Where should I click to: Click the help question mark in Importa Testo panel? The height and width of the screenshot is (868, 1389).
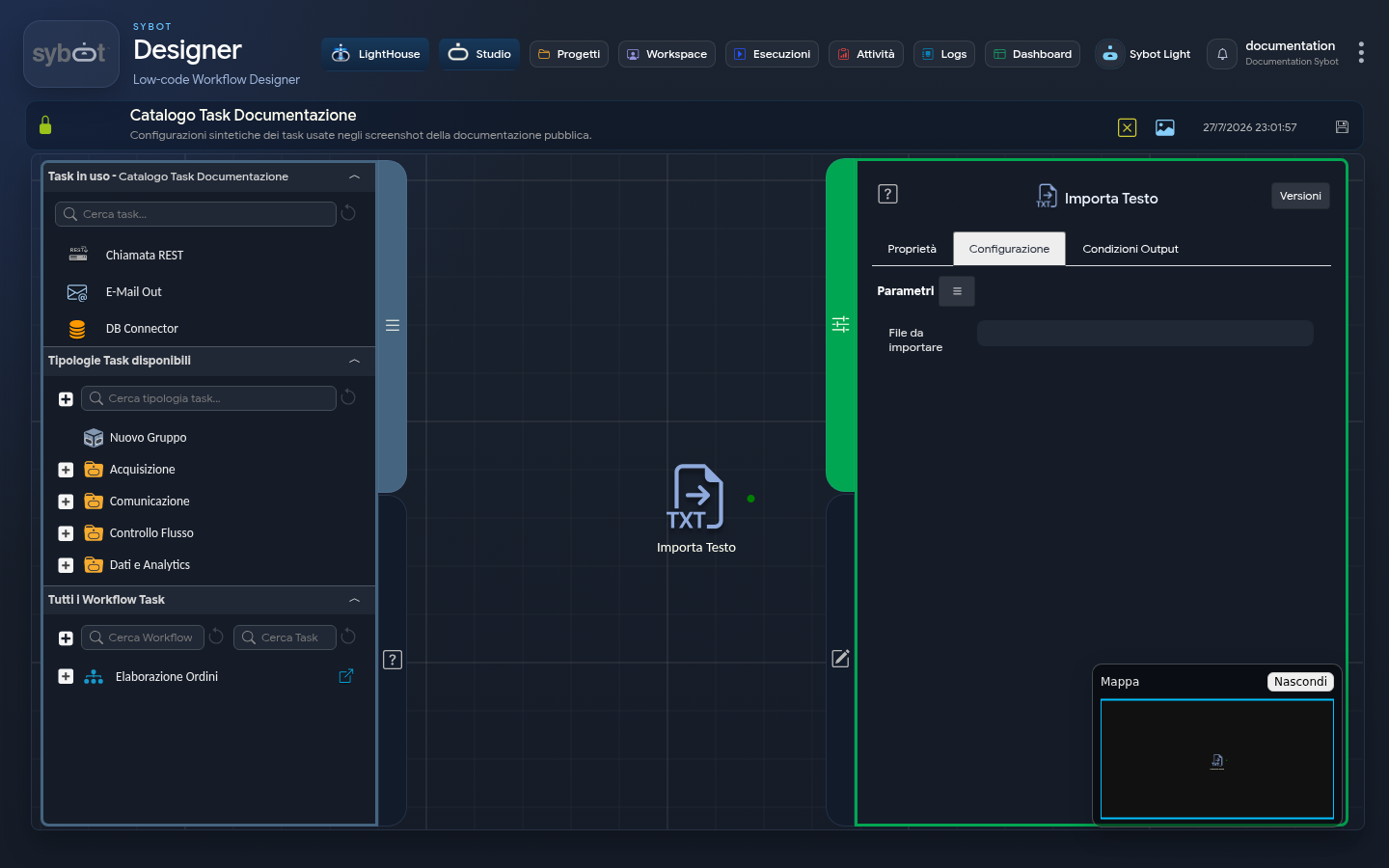click(887, 194)
